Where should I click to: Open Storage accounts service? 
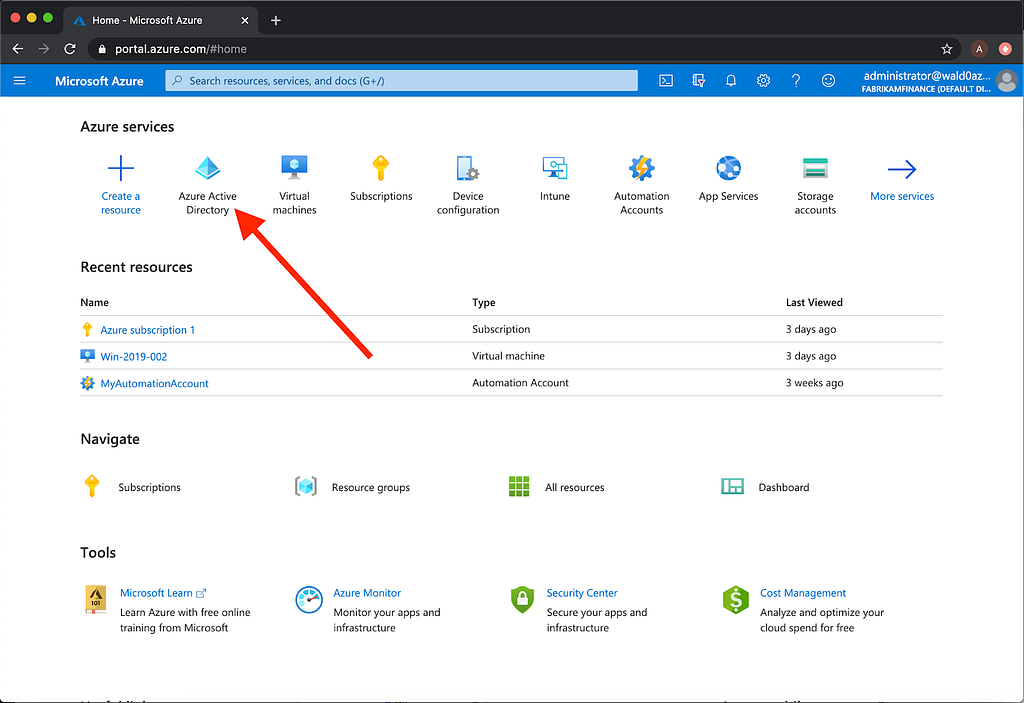(815, 185)
